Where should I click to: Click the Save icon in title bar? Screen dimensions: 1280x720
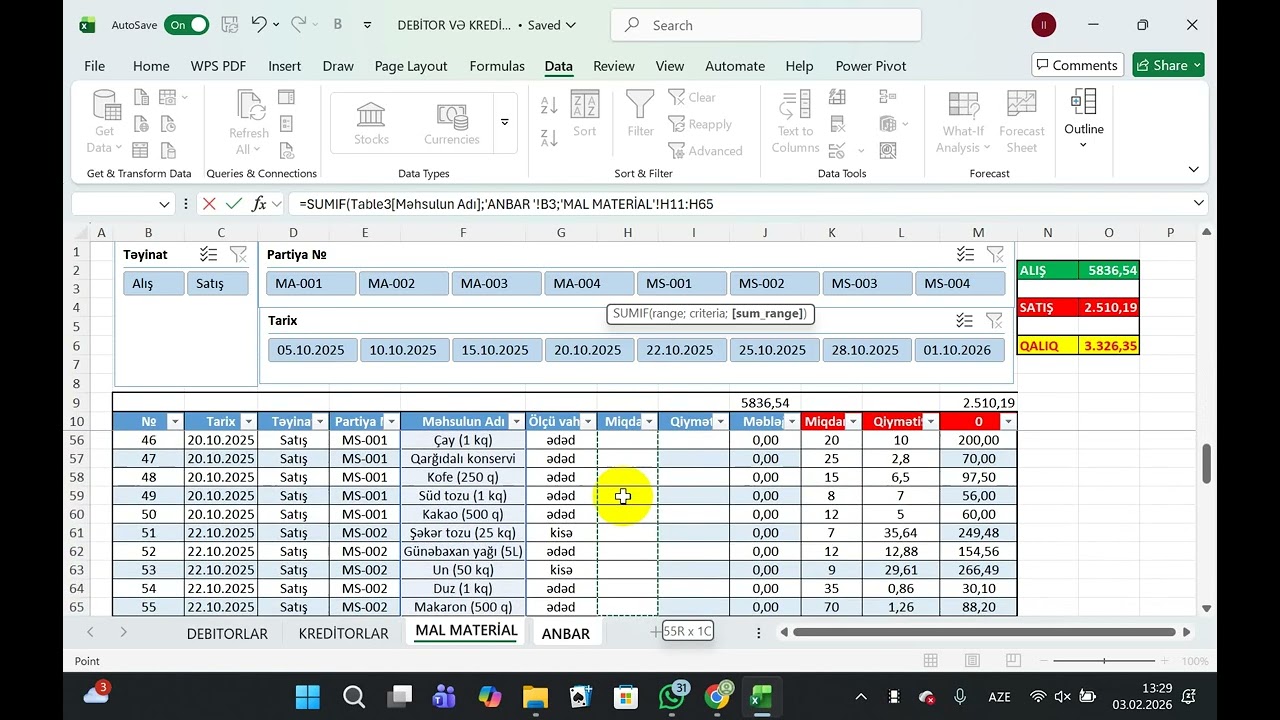(229, 25)
